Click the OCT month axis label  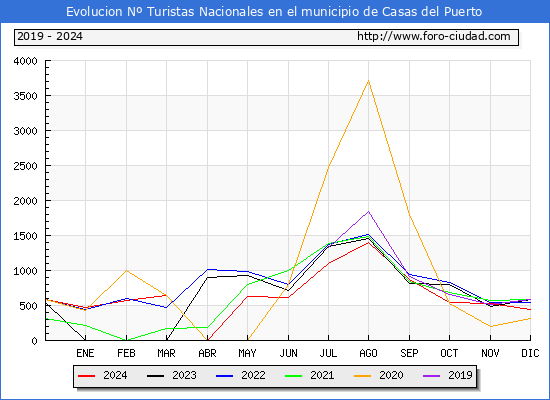[x=449, y=353]
